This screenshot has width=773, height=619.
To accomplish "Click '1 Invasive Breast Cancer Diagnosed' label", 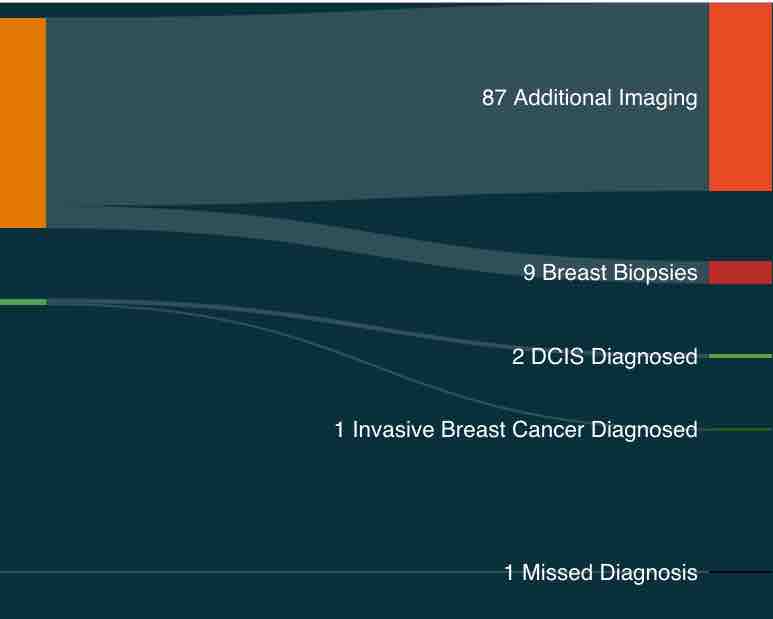I will point(516,429).
